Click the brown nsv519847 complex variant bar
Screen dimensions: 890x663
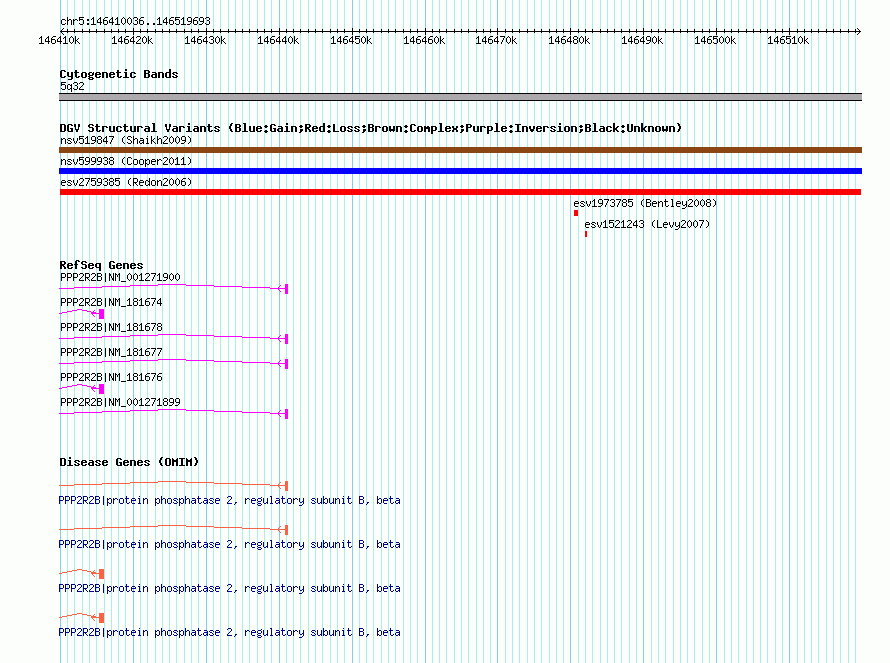pyautogui.click(x=460, y=150)
